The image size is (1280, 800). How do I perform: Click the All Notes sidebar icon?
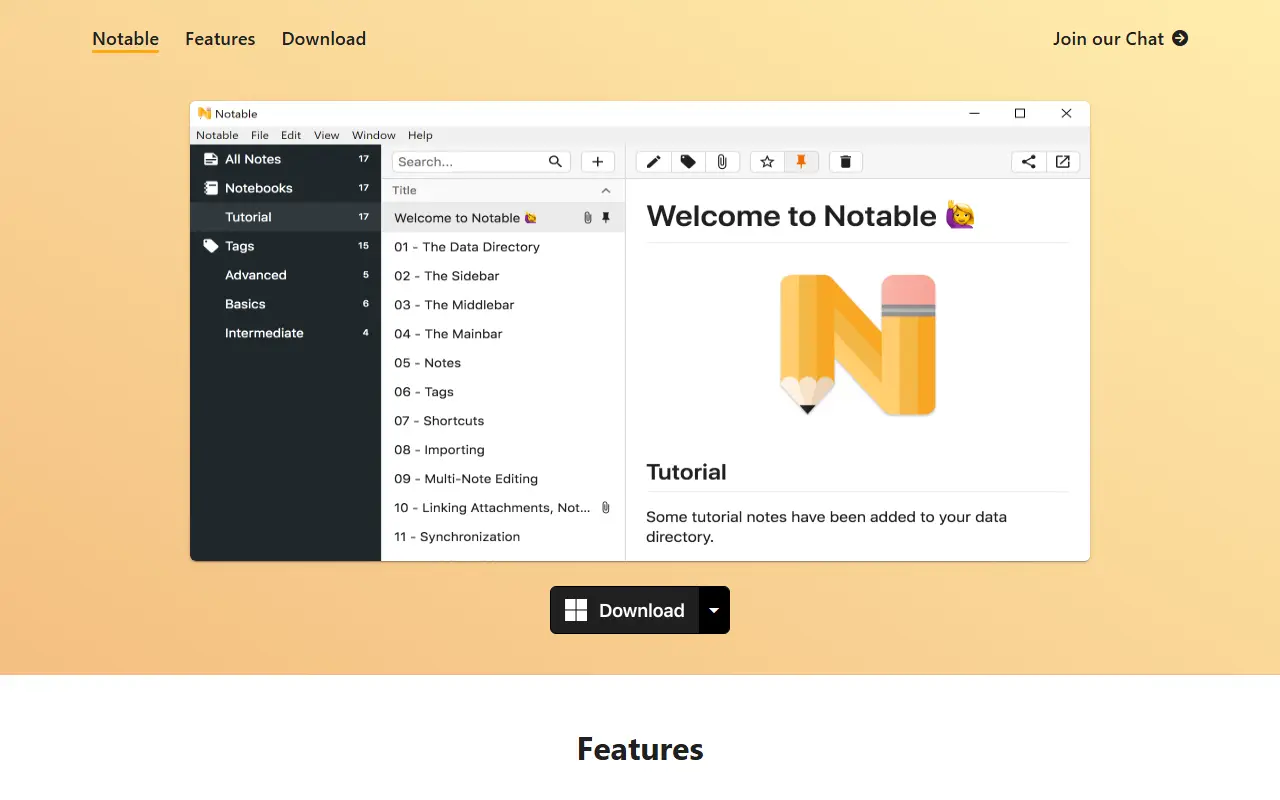[x=211, y=159]
